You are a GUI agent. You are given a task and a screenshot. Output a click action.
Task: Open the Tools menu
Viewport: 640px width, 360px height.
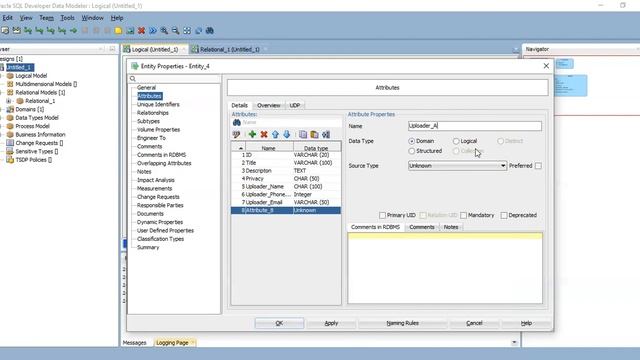tap(67, 18)
